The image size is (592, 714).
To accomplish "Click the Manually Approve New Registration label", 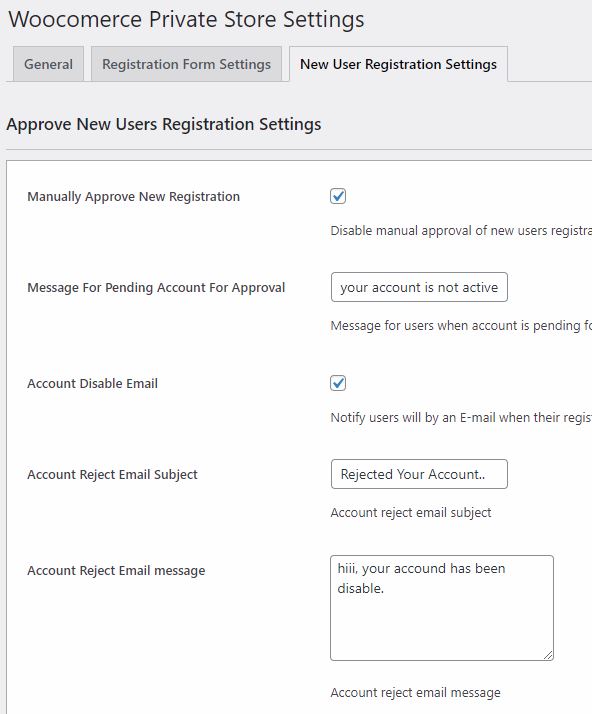I will [133, 197].
